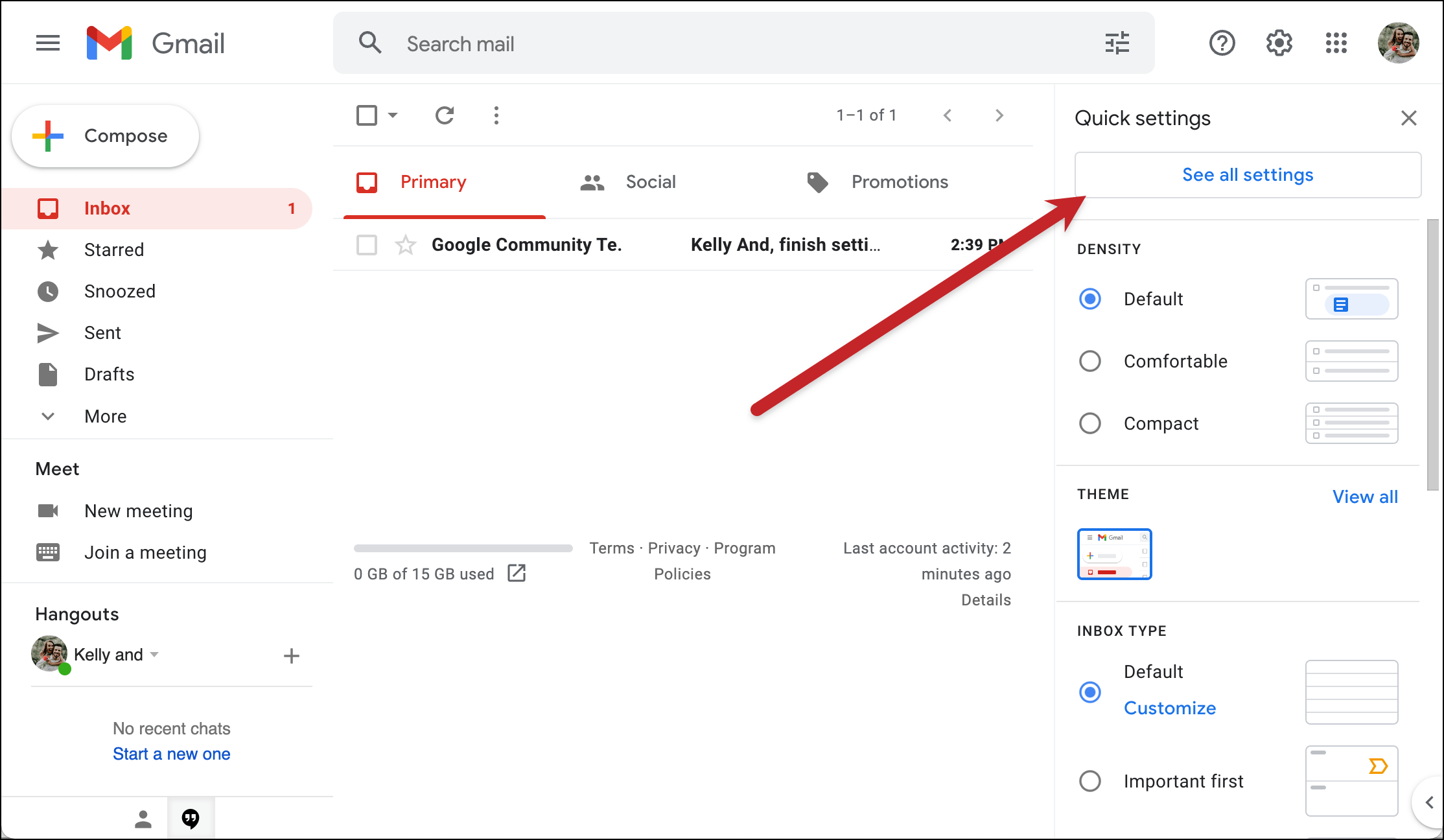The width and height of the screenshot is (1444, 840).
Task: Star the Google Community Team email
Action: click(406, 245)
